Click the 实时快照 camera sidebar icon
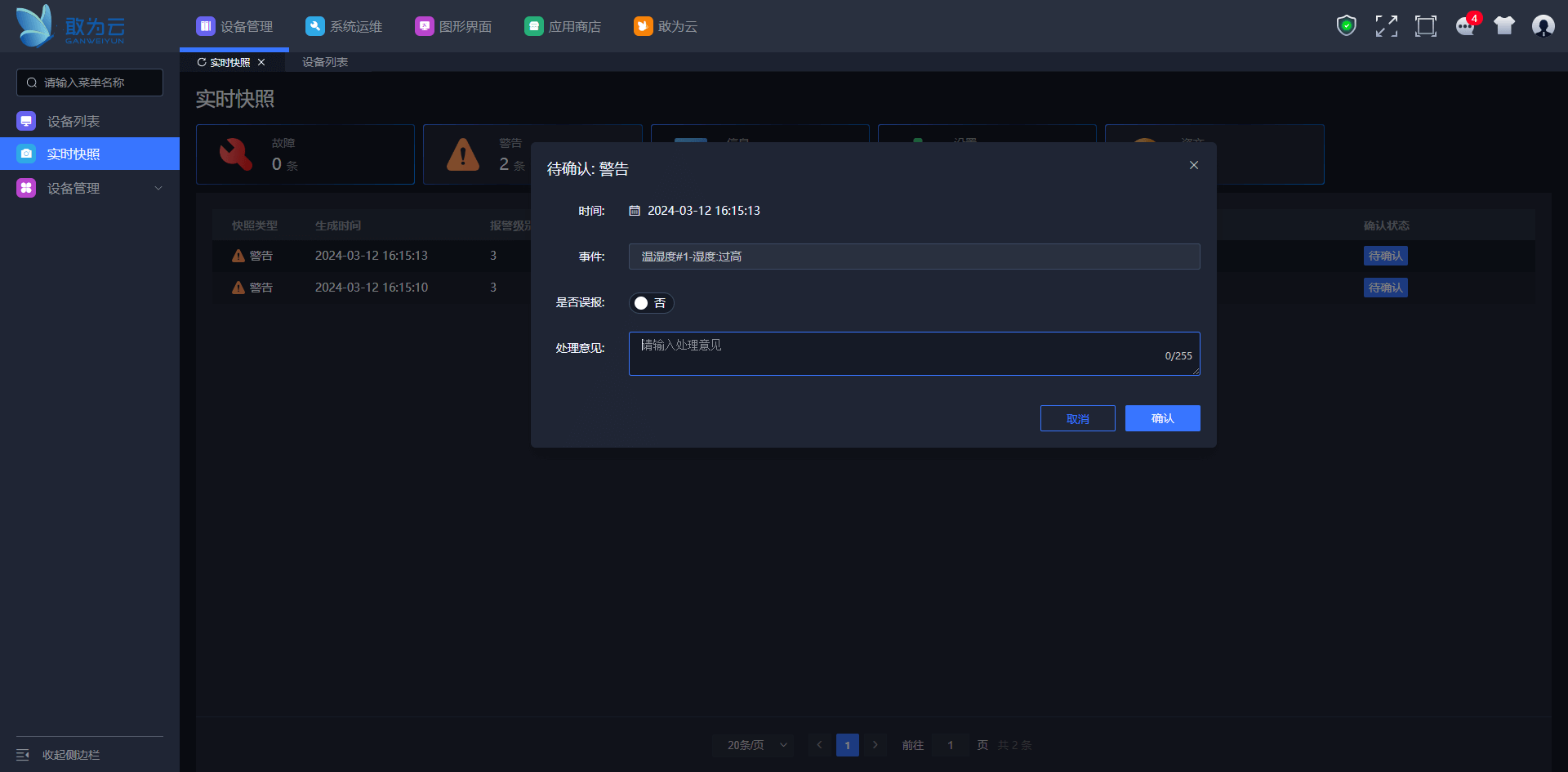The height and width of the screenshot is (772, 1568). (x=26, y=154)
